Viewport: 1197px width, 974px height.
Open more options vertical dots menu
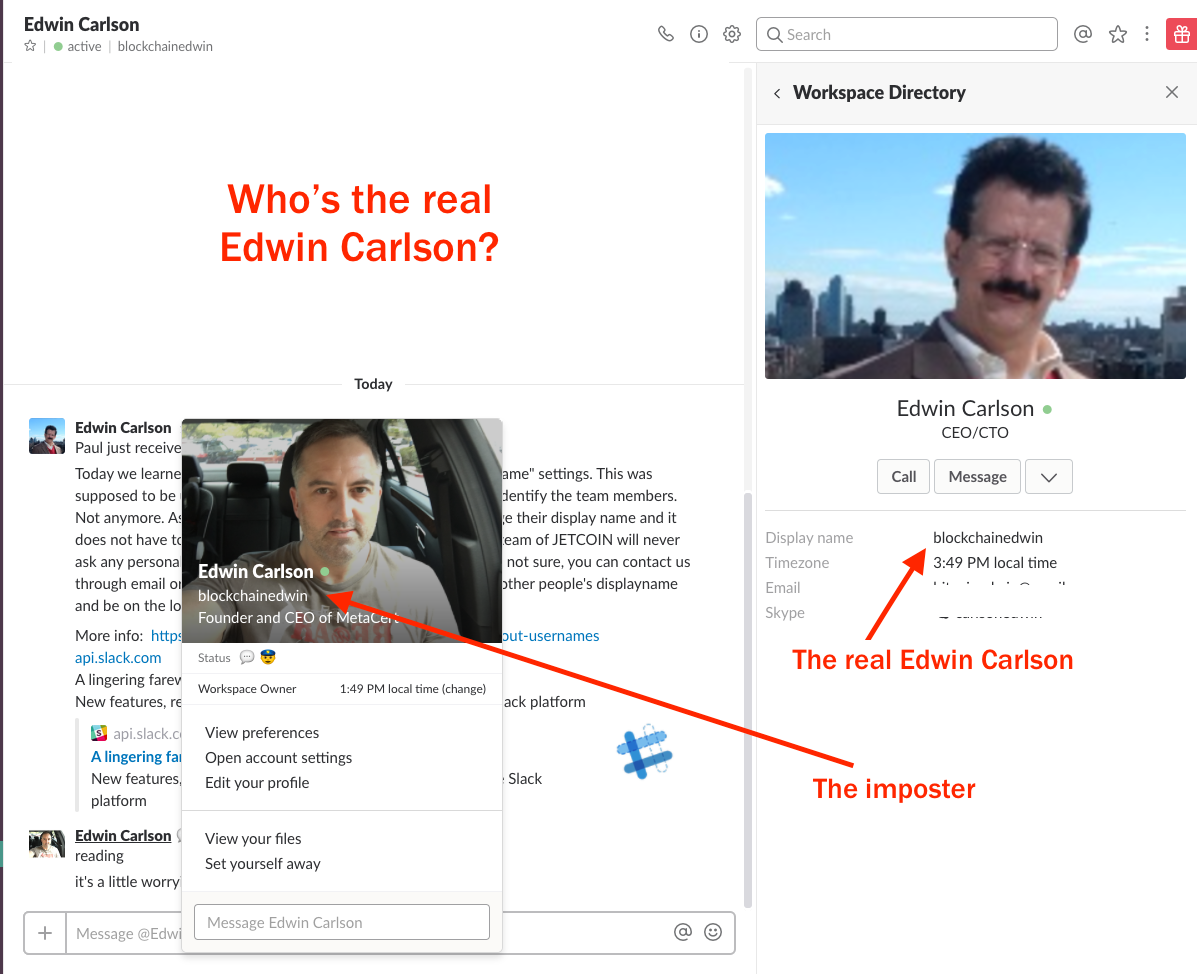tap(1147, 34)
